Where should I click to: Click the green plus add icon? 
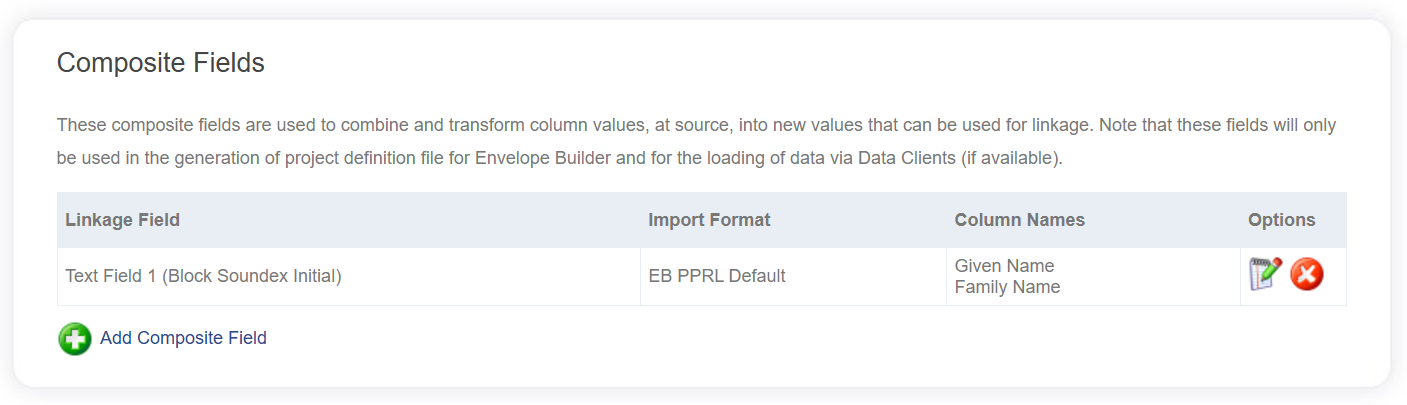(75, 339)
